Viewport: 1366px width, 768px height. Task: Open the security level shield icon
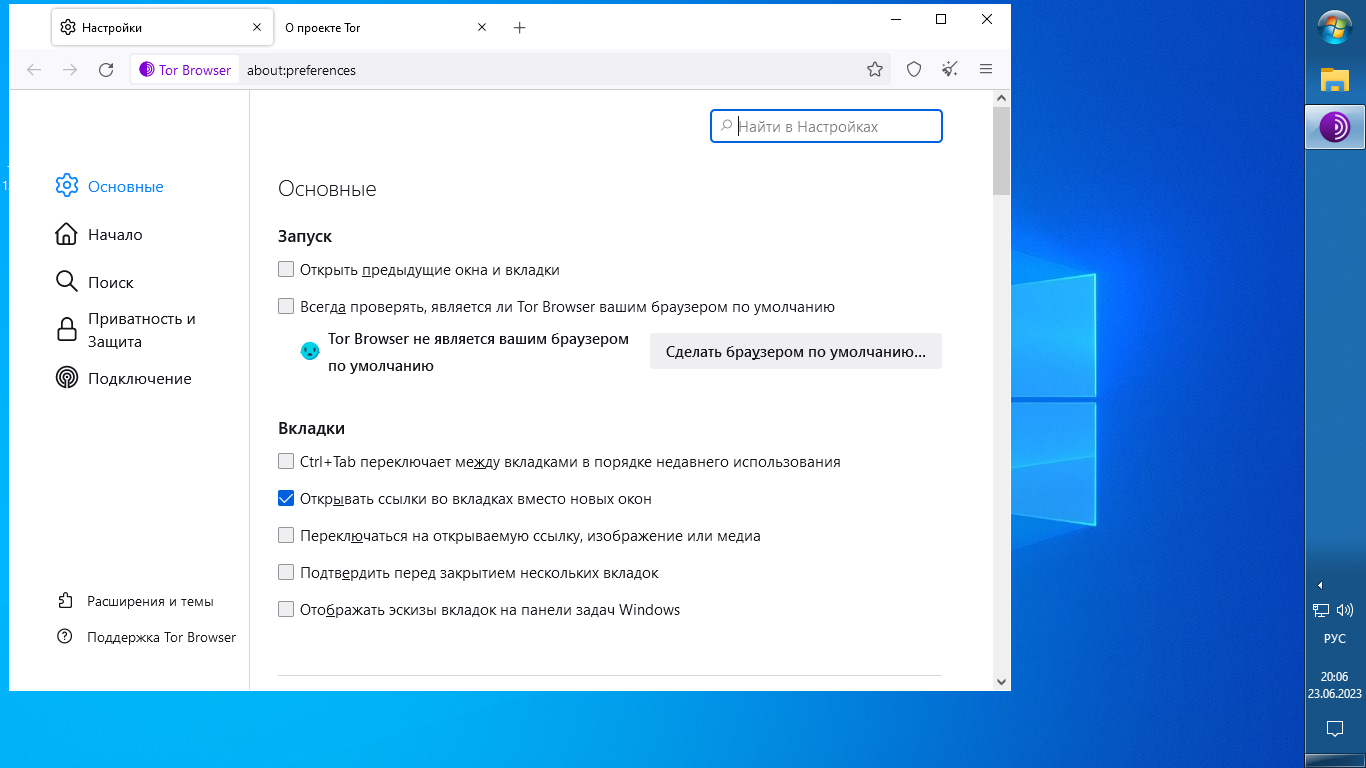tap(914, 70)
